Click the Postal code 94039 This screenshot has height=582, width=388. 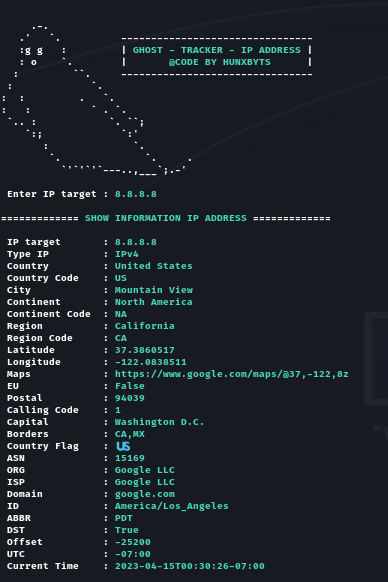[130, 398]
